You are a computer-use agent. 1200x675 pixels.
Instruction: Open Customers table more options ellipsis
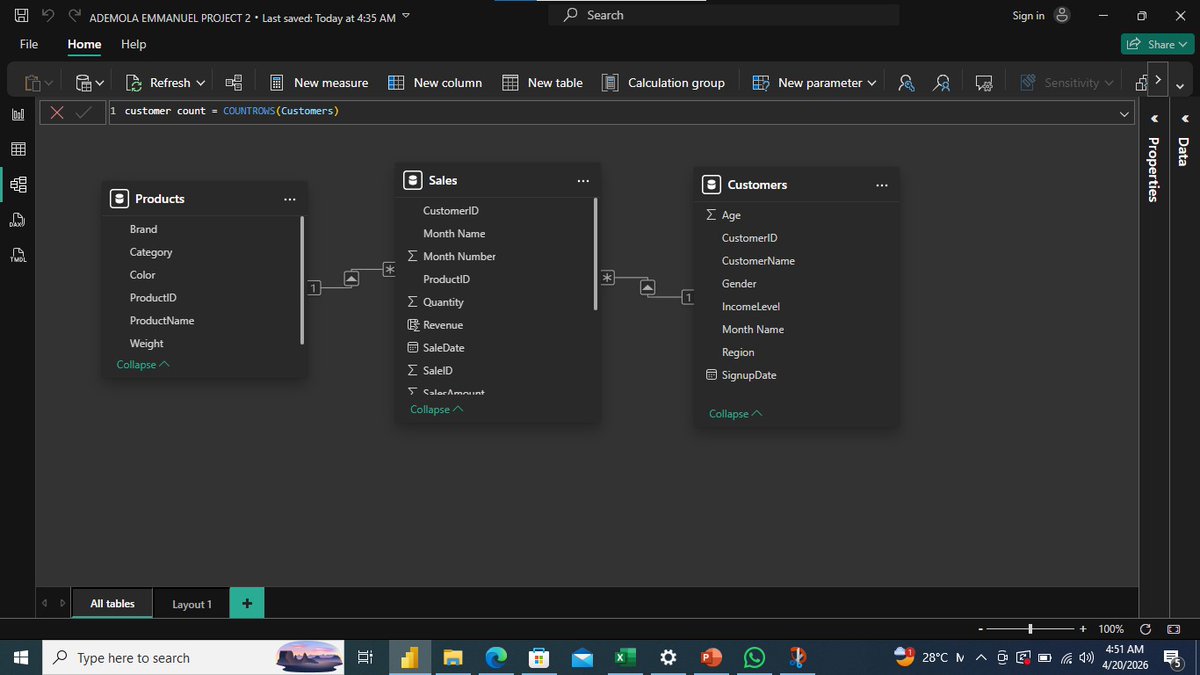click(881, 185)
